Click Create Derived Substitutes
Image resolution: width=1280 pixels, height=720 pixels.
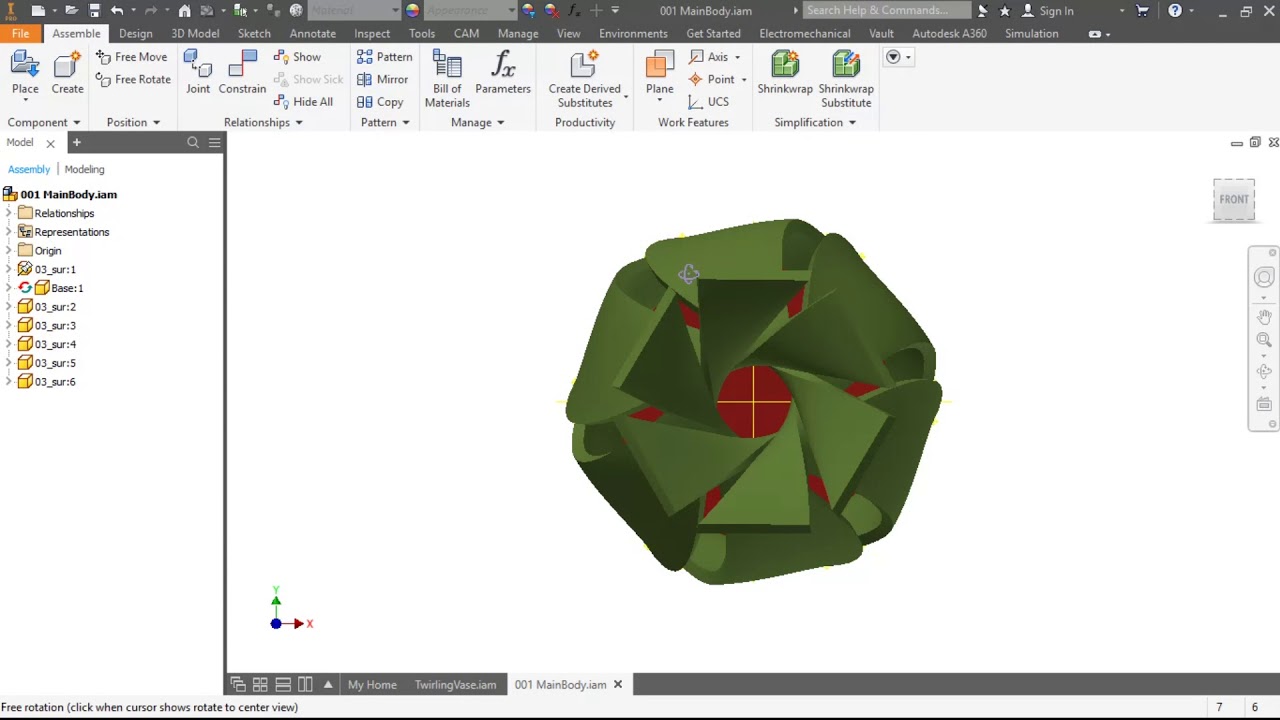coord(585,79)
